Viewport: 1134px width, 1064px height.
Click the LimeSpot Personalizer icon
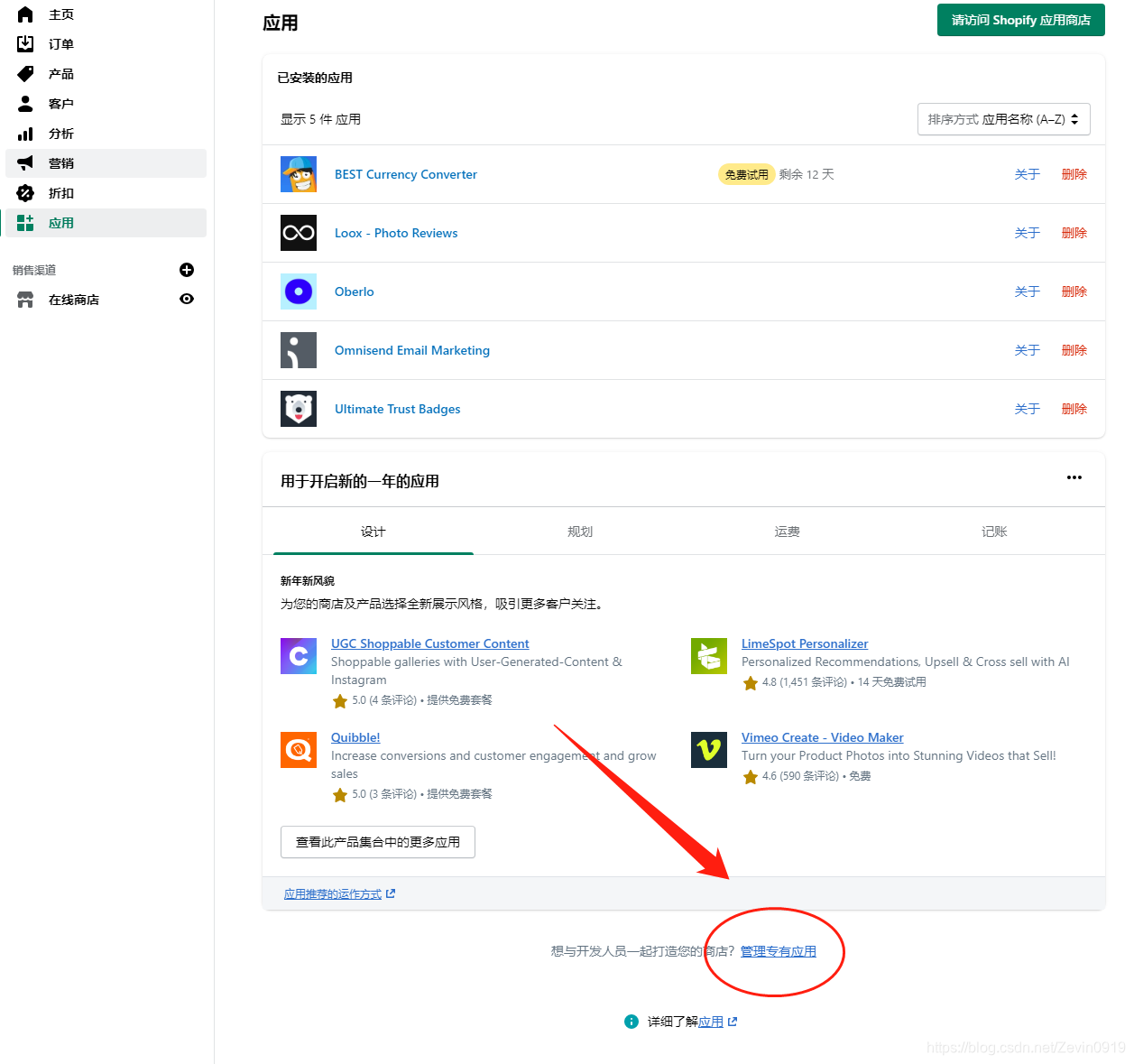coord(709,656)
